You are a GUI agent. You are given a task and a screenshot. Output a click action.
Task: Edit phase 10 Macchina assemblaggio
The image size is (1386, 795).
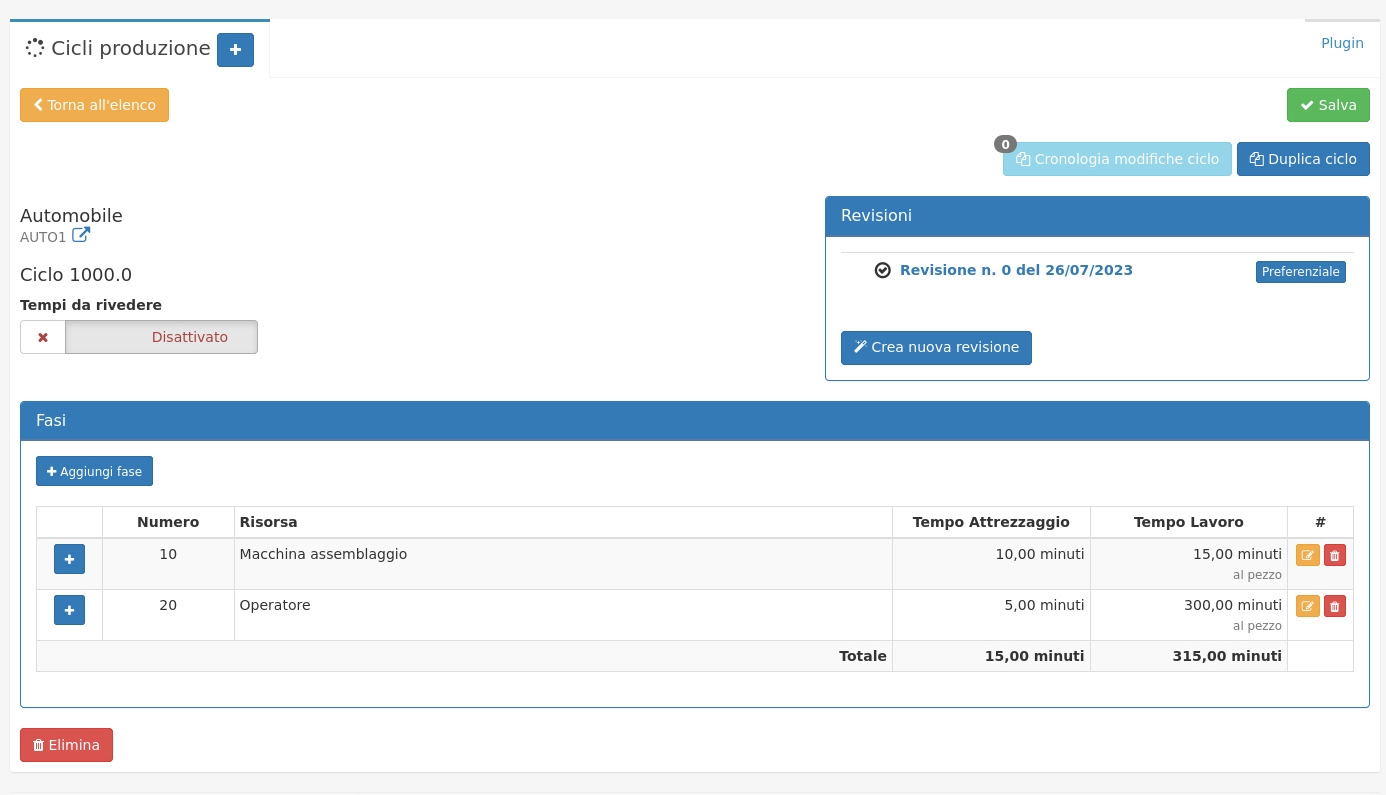point(1307,555)
